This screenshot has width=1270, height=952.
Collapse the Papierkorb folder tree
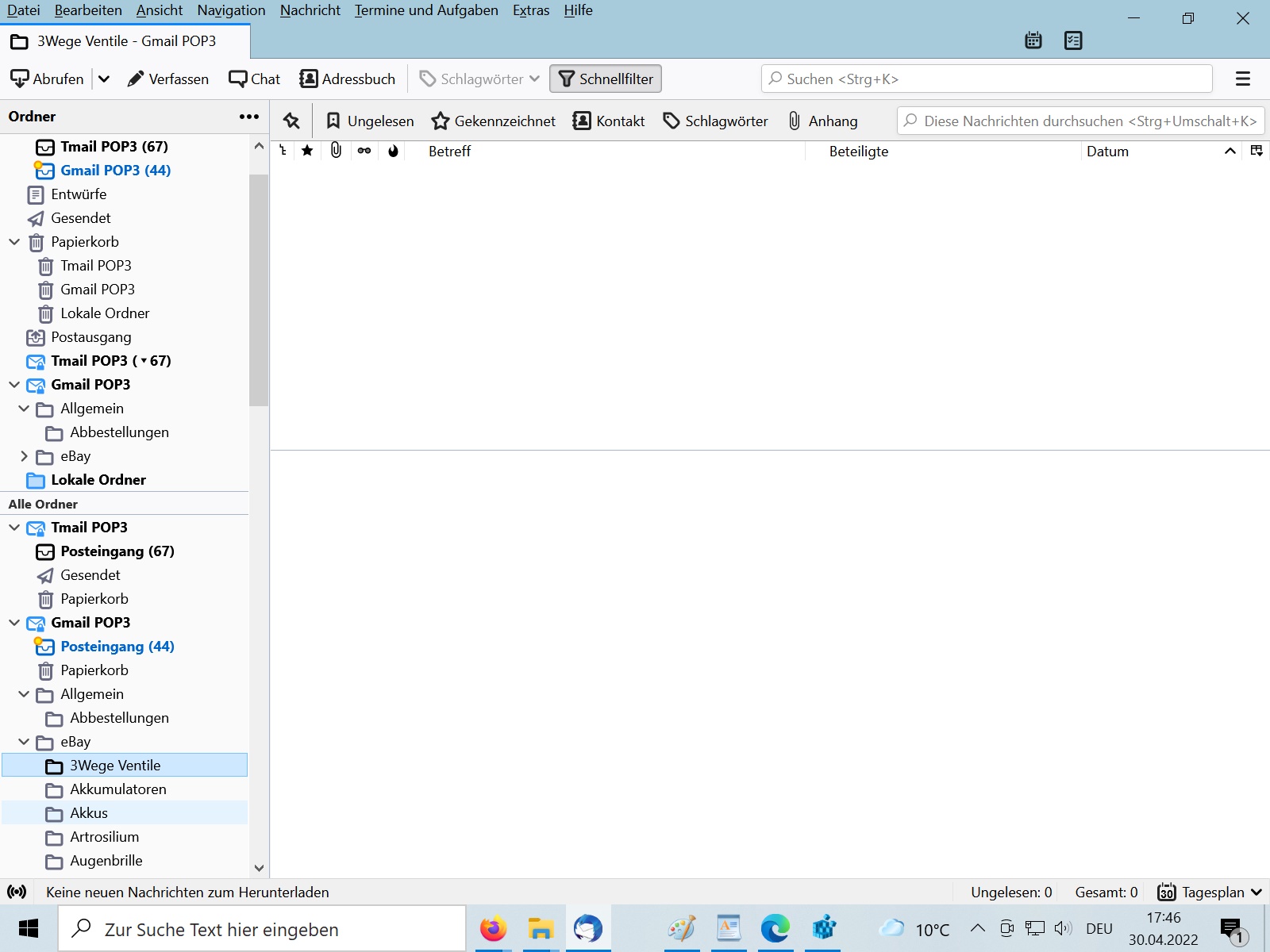(14, 242)
